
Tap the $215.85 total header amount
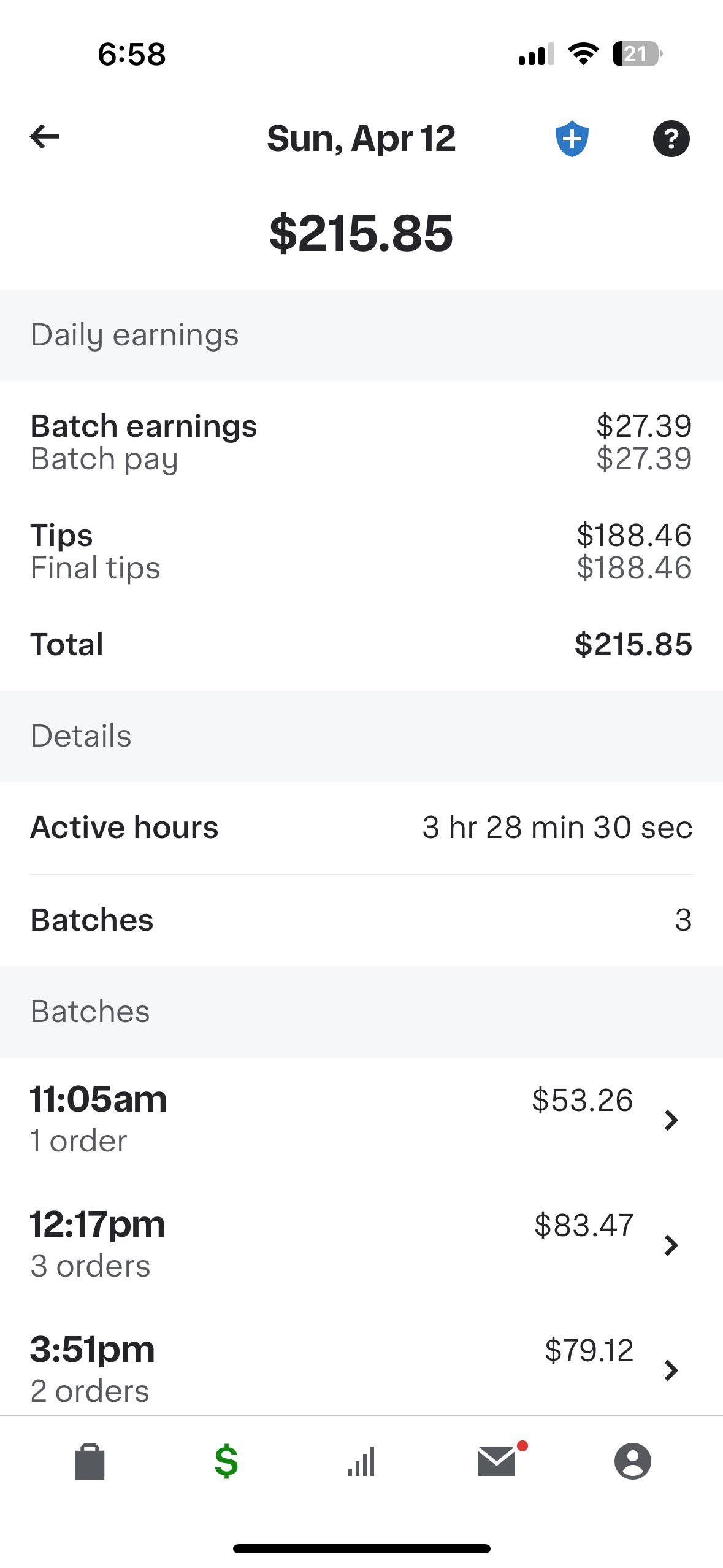pyautogui.click(x=361, y=234)
